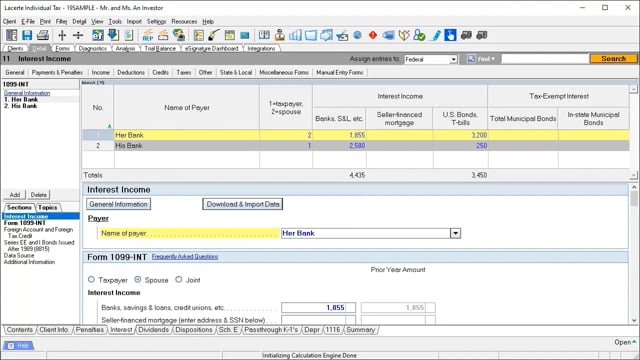The width and height of the screenshot is (640, 360).
Task: Click the second cross-arrows toolbar icon
Action: coord(78,36)
